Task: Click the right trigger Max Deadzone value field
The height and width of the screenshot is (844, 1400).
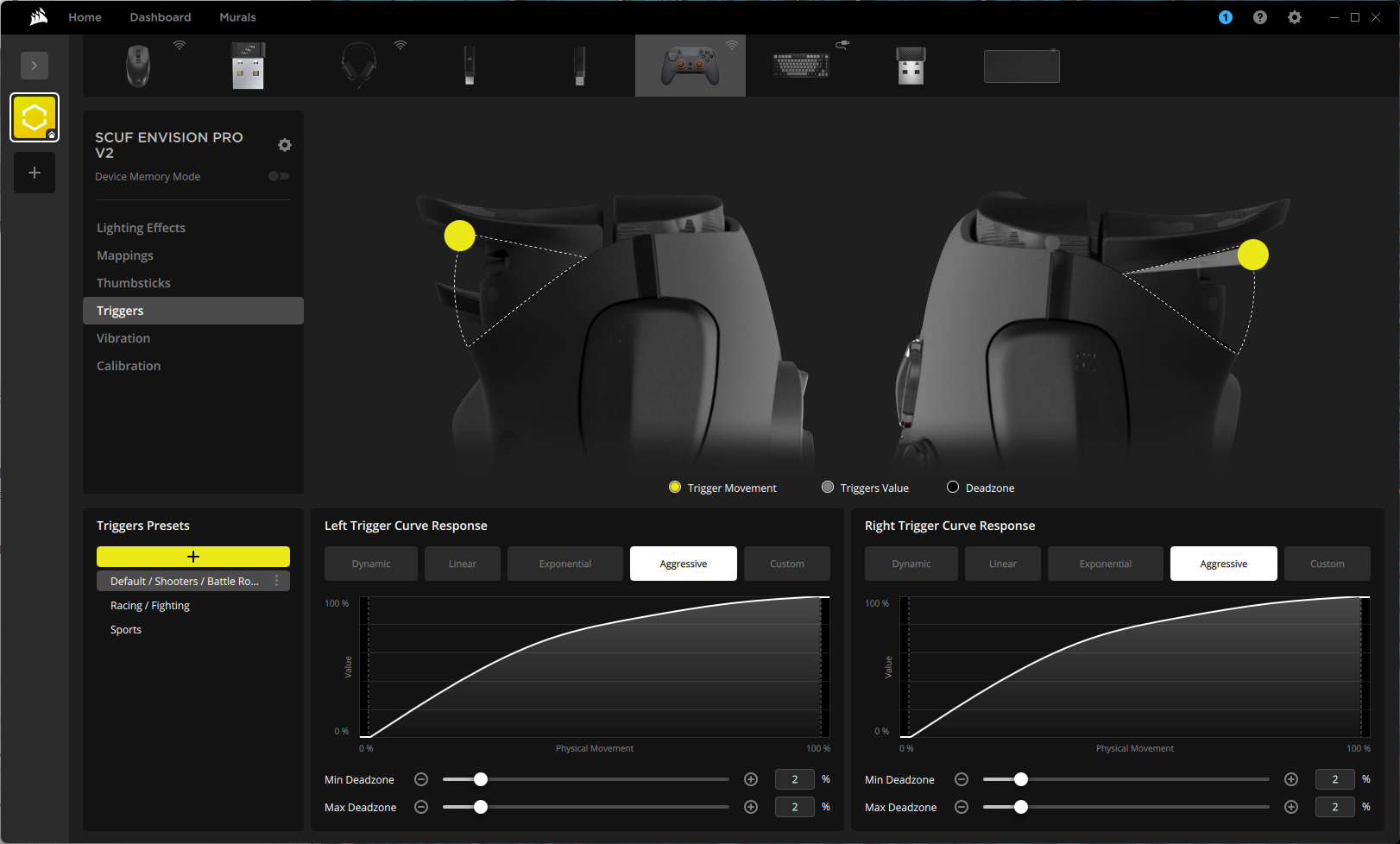Action: coord(1334,807)
